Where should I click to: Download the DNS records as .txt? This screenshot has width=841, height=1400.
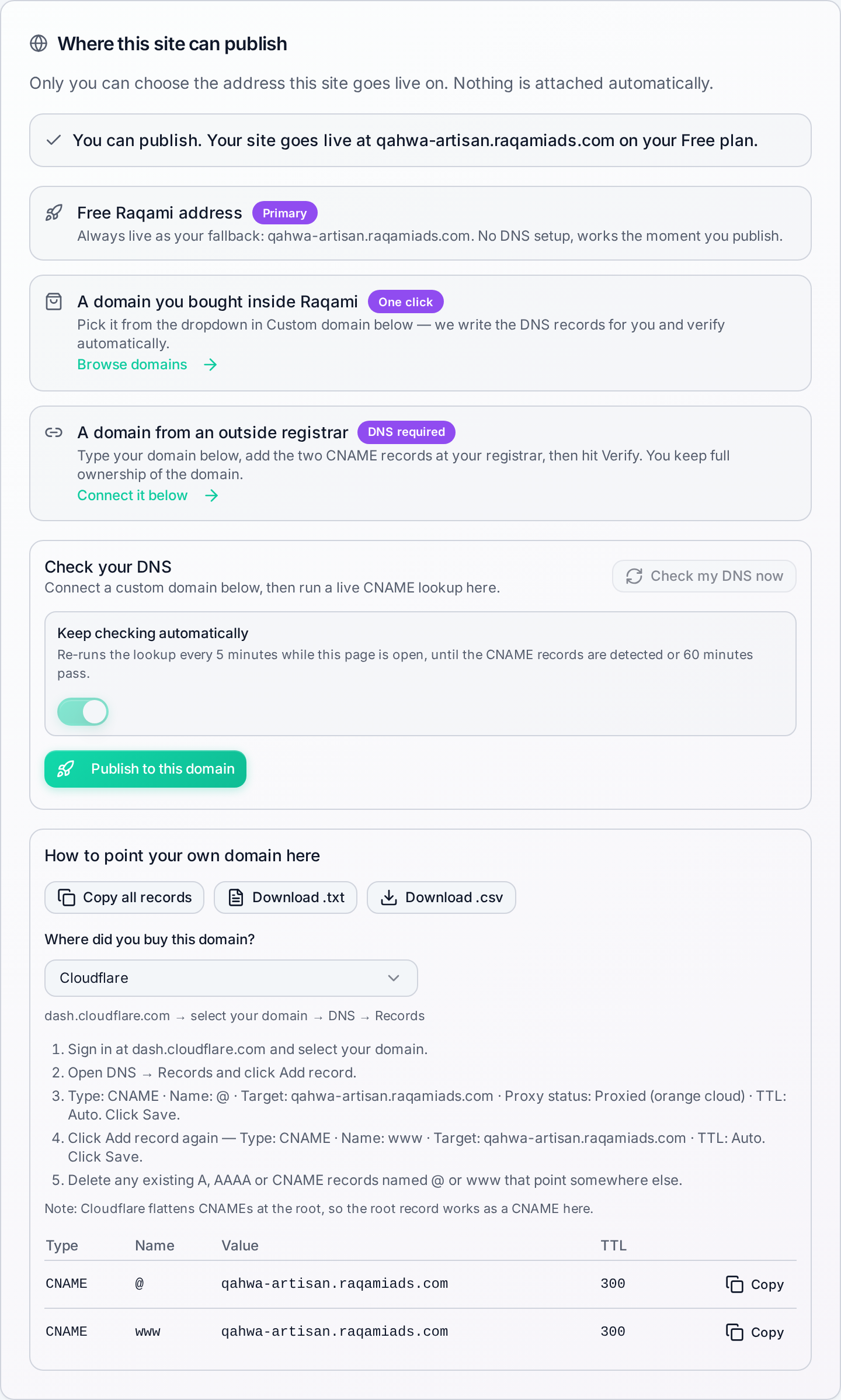pos(286,897)
